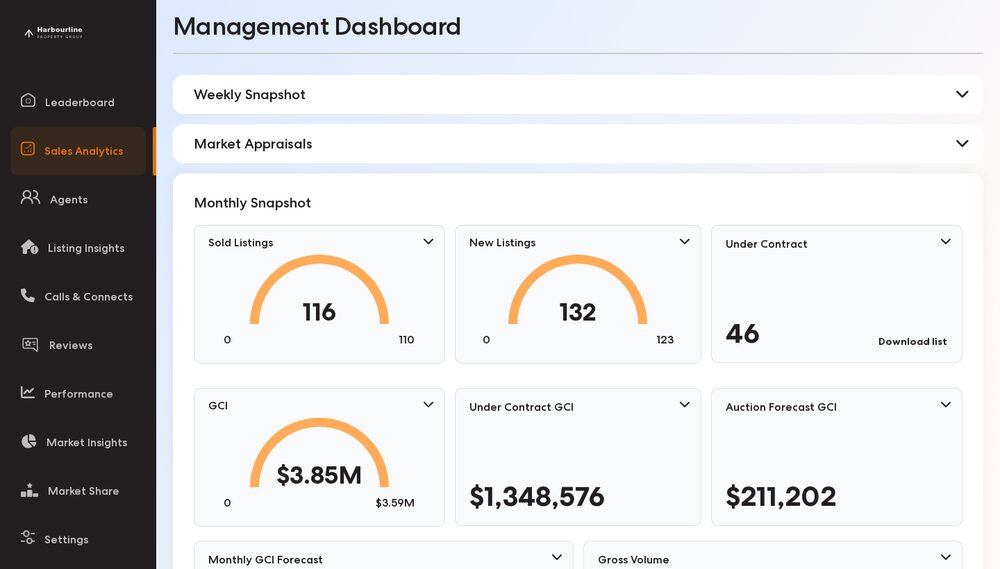The image size is (1000, 569).
Task: Click the Settings sliders icon
Action: point(27,537)
